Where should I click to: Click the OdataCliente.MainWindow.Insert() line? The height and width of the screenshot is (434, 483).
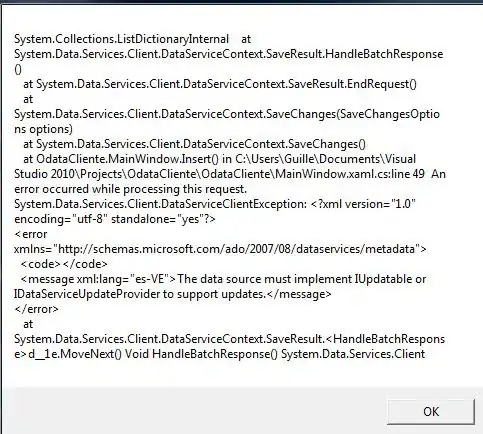tap(220, 159)
